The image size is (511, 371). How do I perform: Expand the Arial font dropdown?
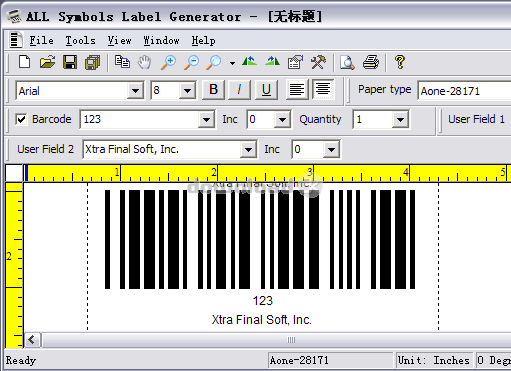(135, 91)
